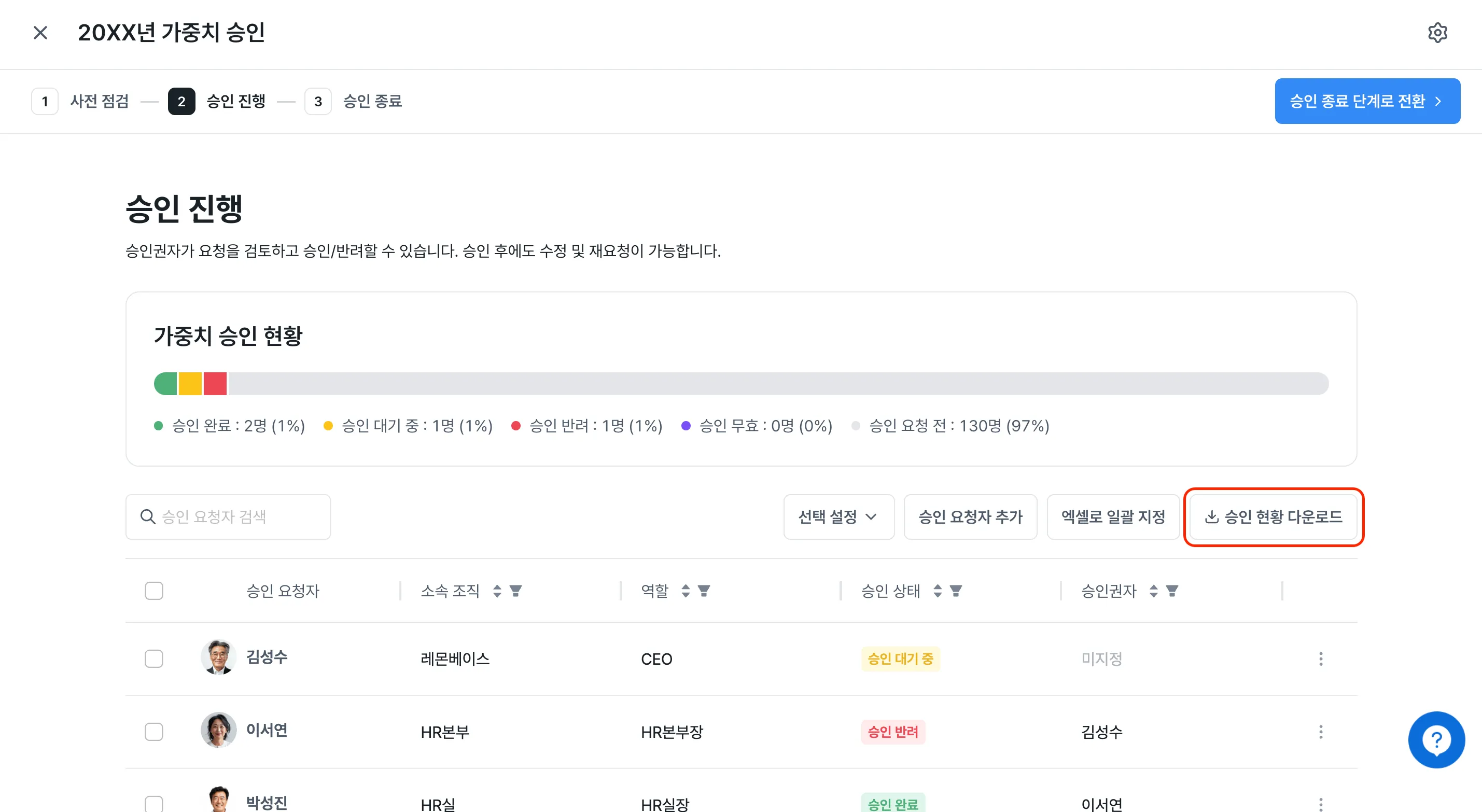Image resolution: width=1482 pixels, height=812 pixels.
Task: Check the 이서연 row checkbox
Action: pos(154,732)
